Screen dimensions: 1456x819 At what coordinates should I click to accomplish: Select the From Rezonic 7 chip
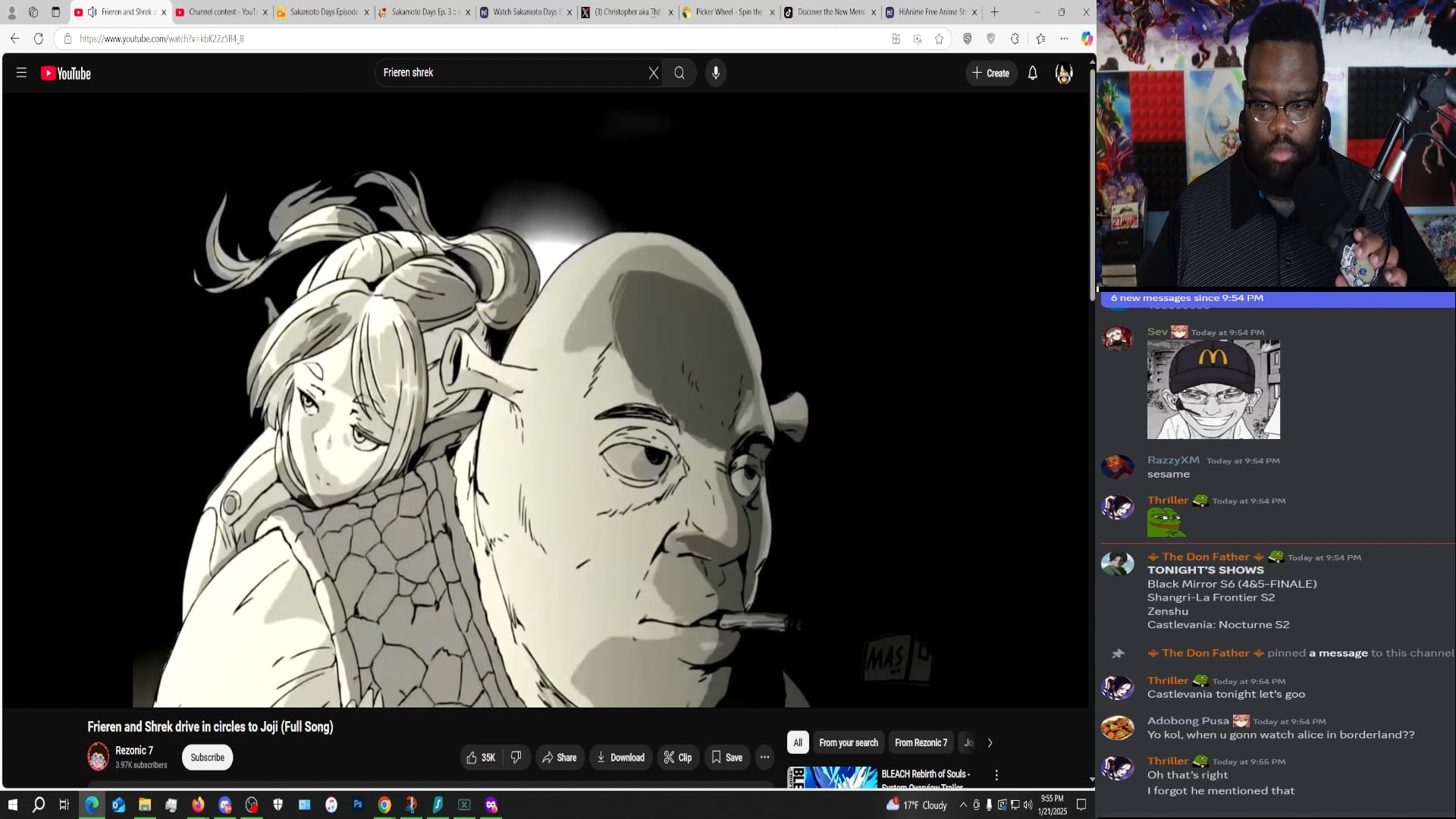coord(921,743)
